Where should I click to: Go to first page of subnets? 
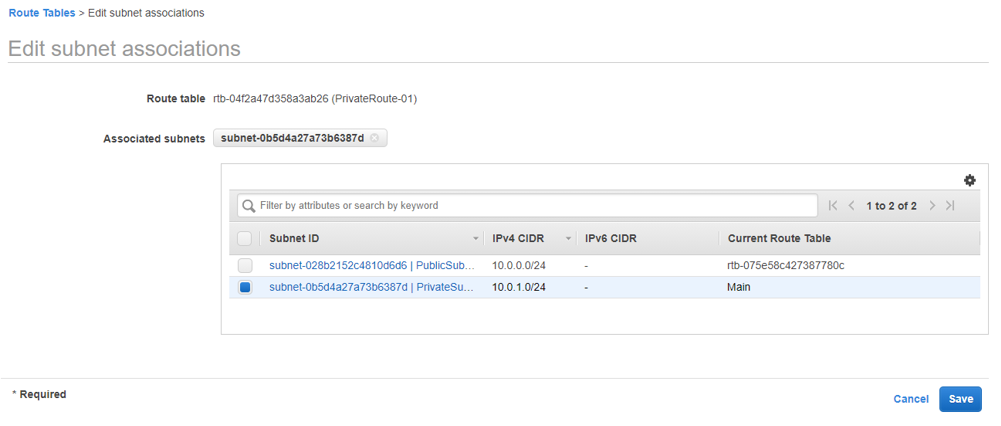pos(833,206)
